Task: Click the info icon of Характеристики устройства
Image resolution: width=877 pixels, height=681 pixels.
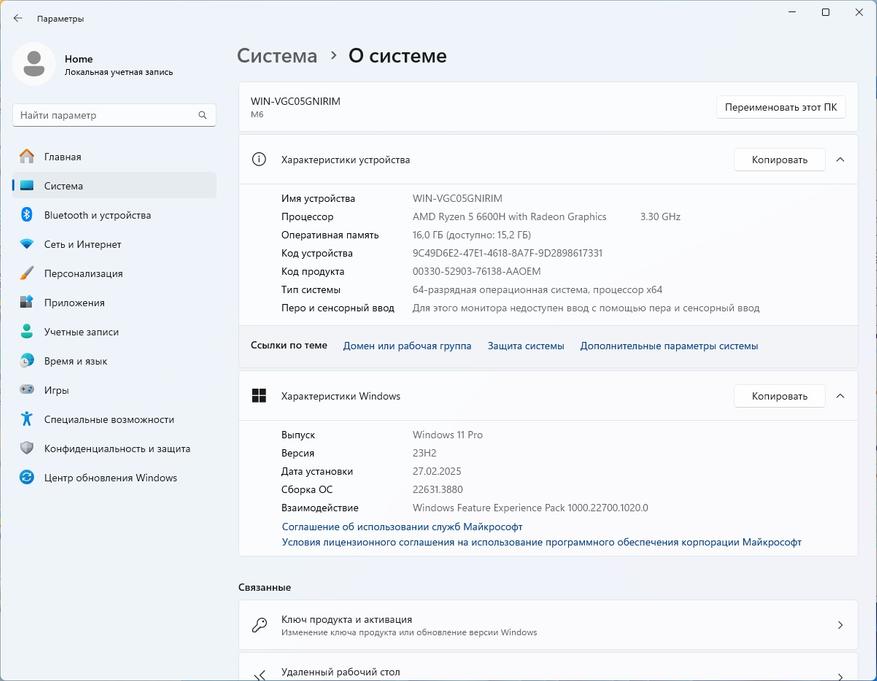Action: point(259,159)
